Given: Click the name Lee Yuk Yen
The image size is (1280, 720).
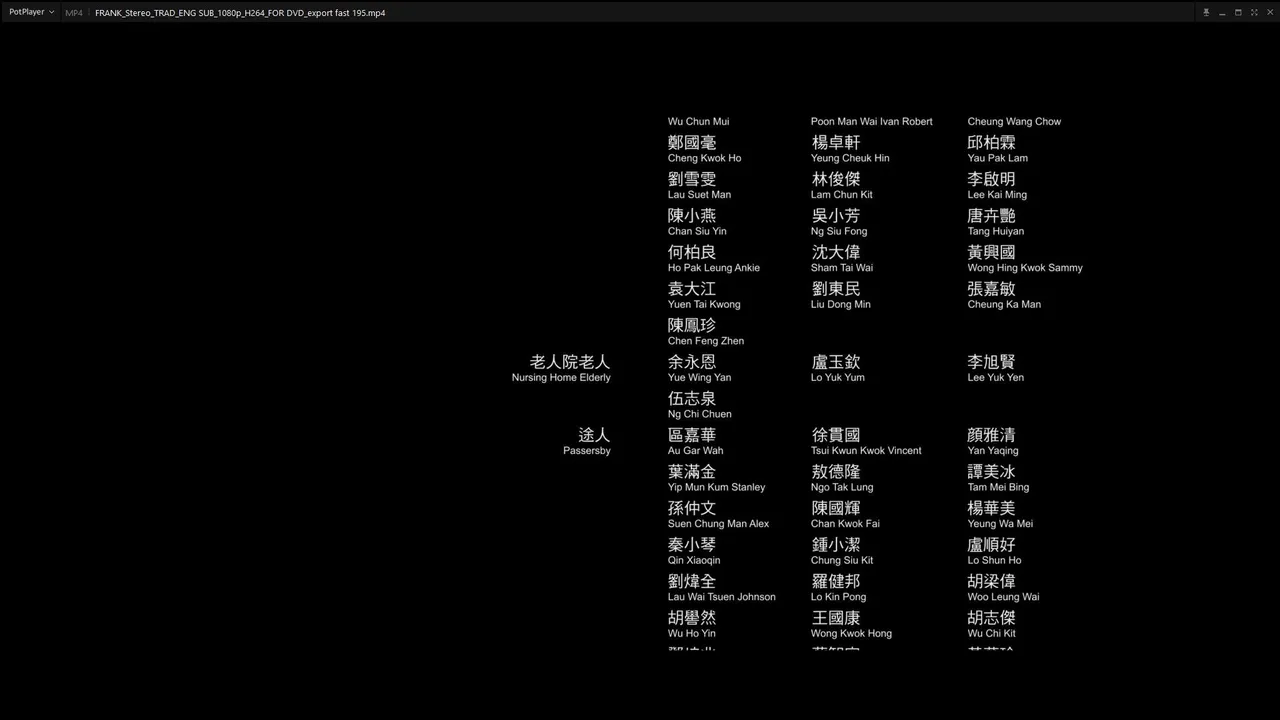Looking at the screenshot, I should point(996,378).
